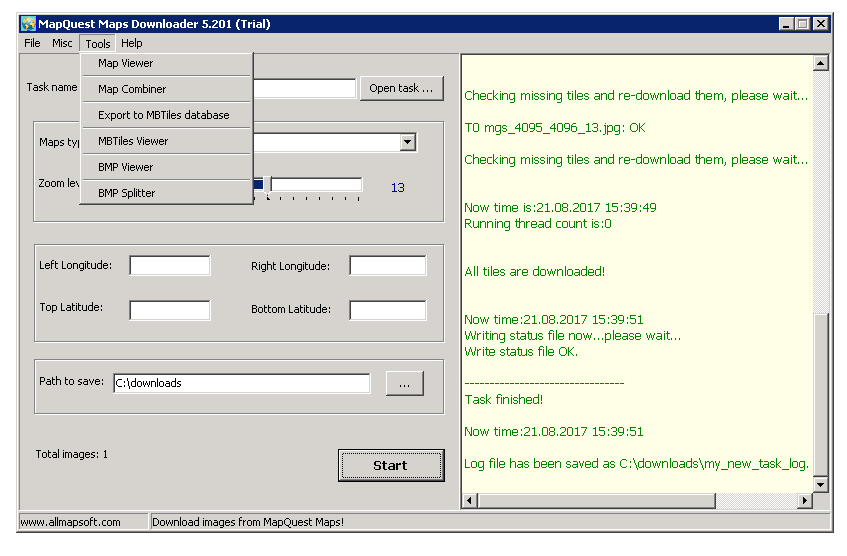Close the MapQuest Maps Downloader window
847x556 pixels.
pos(821,24)
